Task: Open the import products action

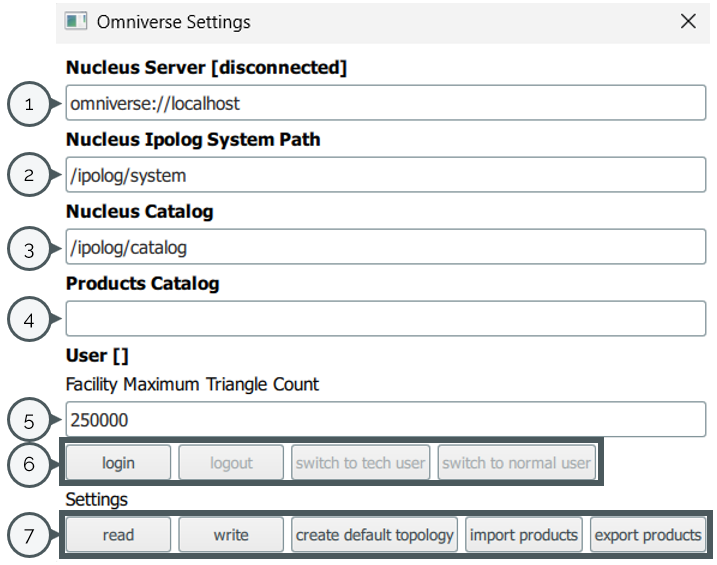Action: click(524, 534)
